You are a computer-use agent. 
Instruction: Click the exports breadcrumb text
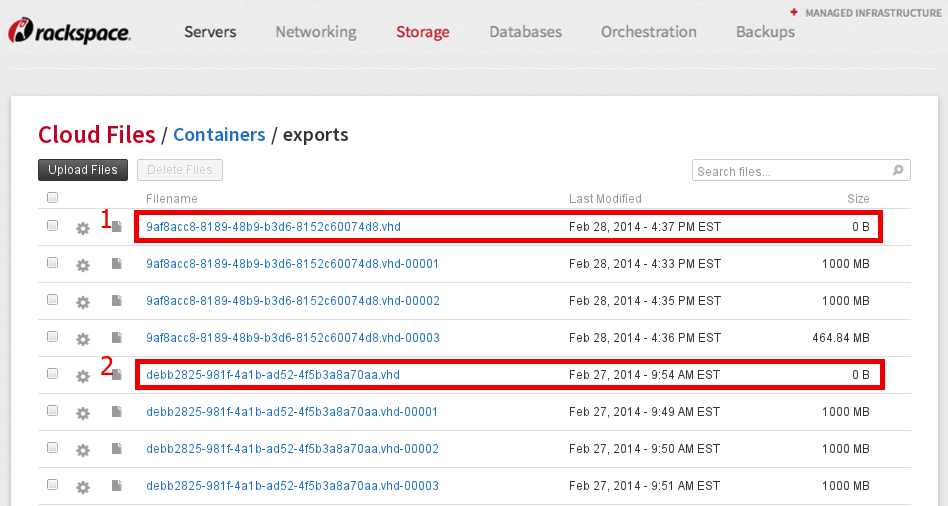[316, 134]
